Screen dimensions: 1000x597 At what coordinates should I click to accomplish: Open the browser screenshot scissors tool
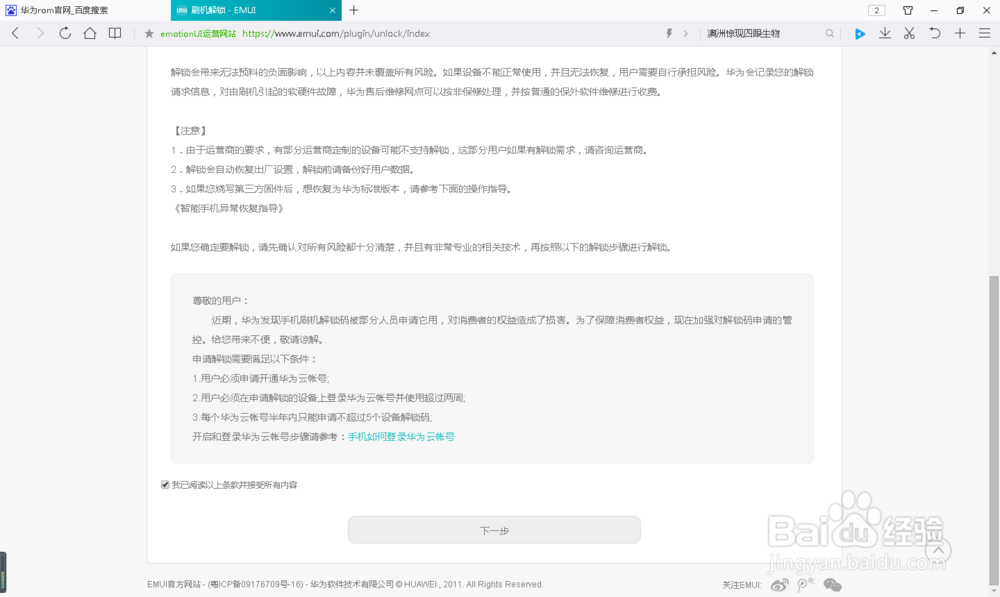(910, 33)
